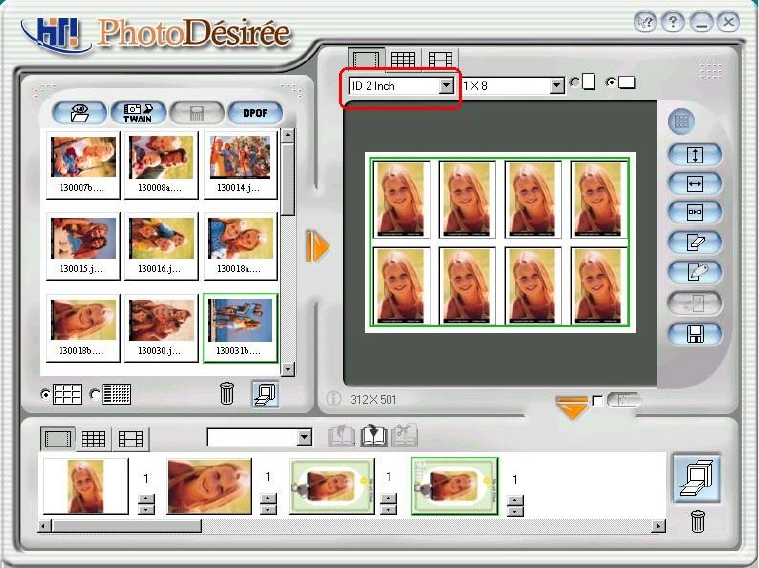Viewport: 759px width, 568px height.
Task: Click the question mark help button
Action: (x=673, y=22)
